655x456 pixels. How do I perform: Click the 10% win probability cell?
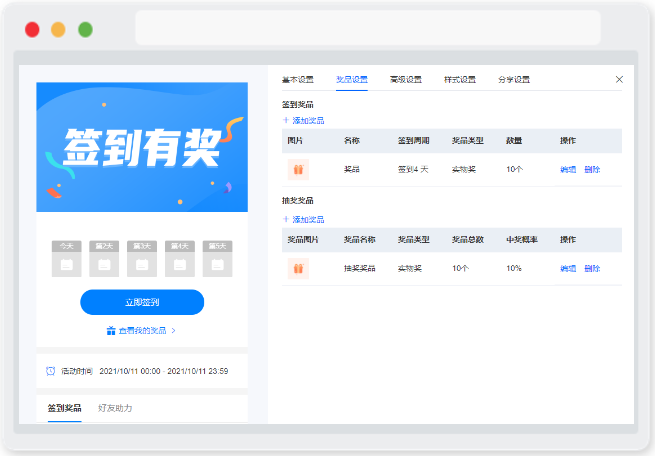click(514, 268)
